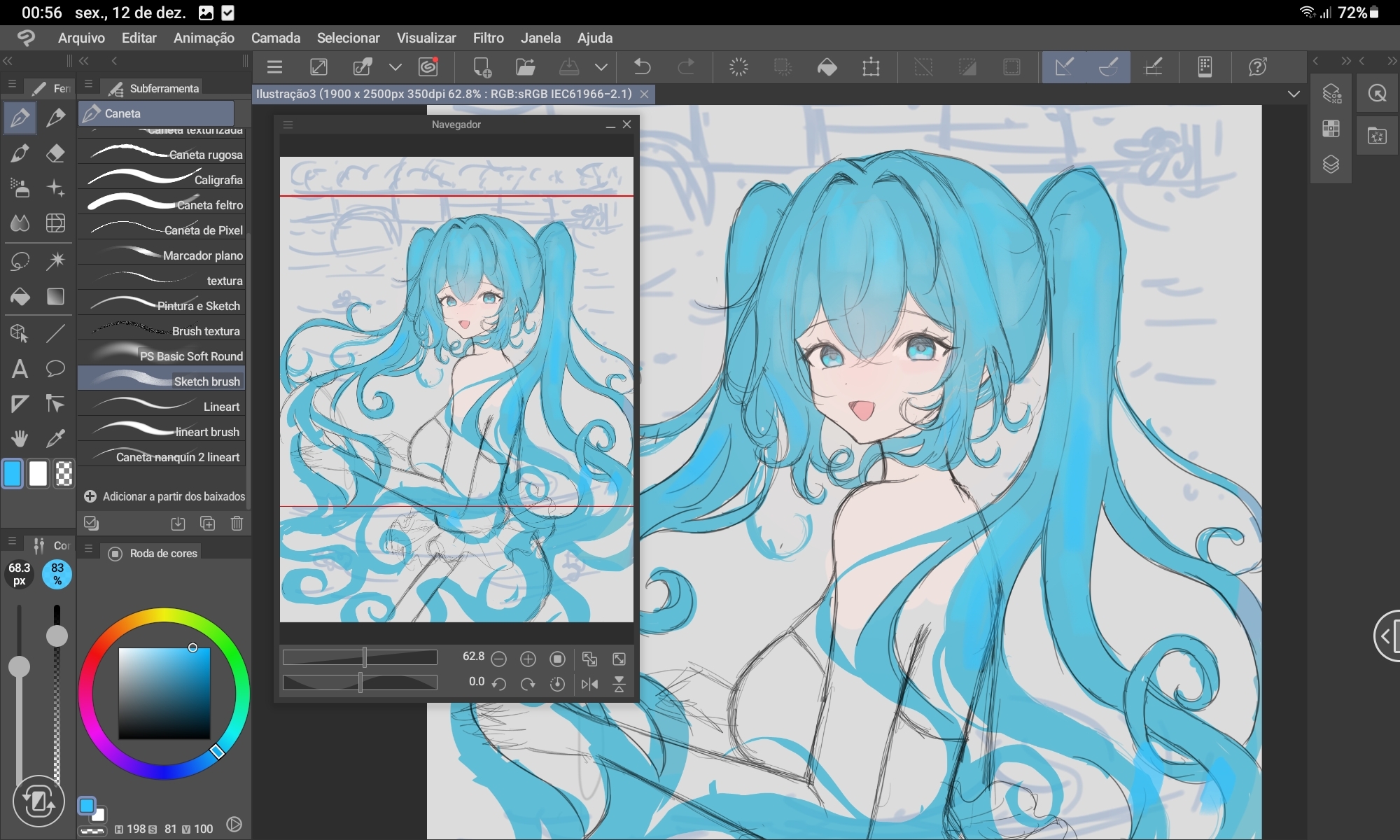Click Adicionar a partir dos baixados
The image size is (1400, 840).
pos(164,496)
